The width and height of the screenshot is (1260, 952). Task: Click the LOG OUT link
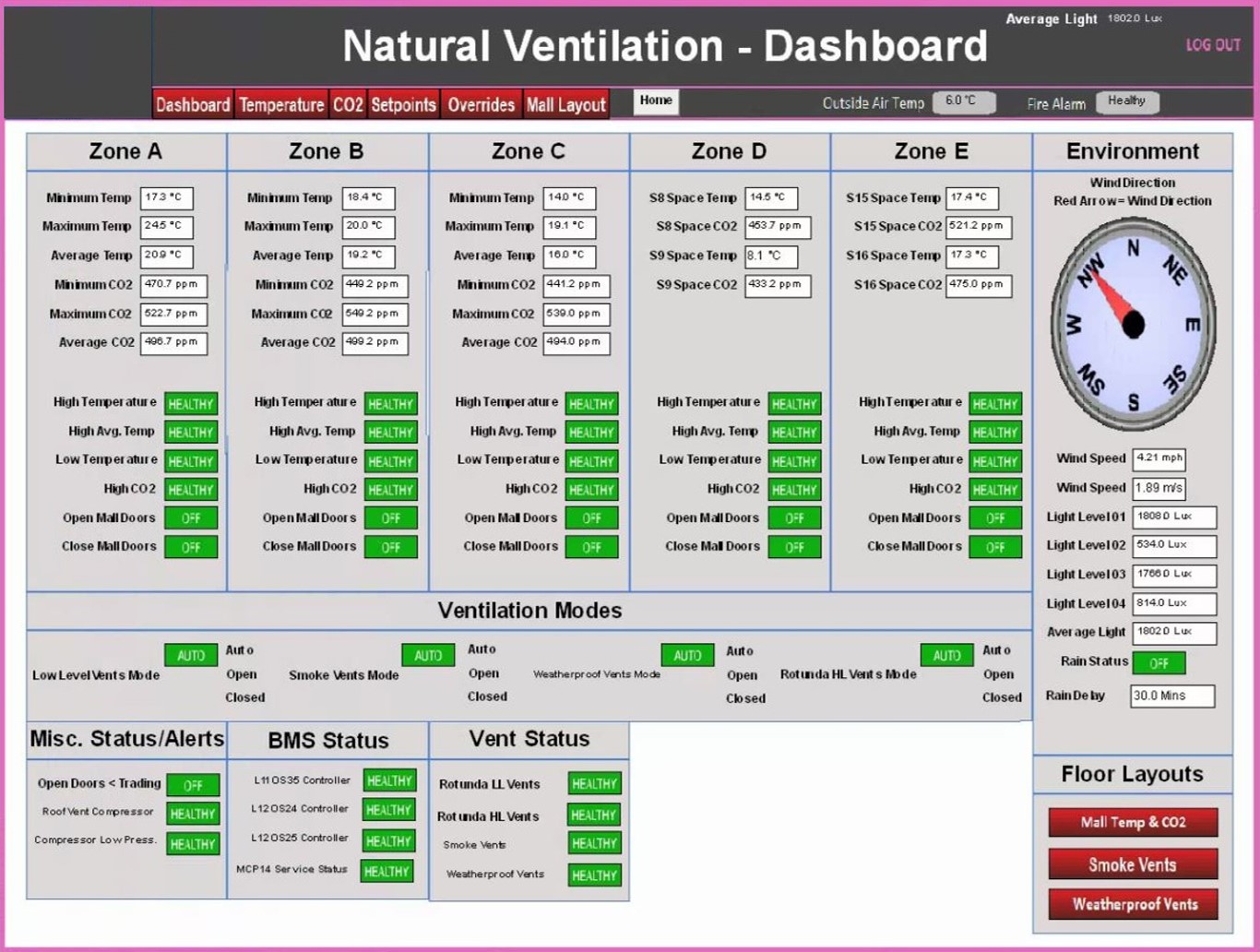(x=1213, y=45)
